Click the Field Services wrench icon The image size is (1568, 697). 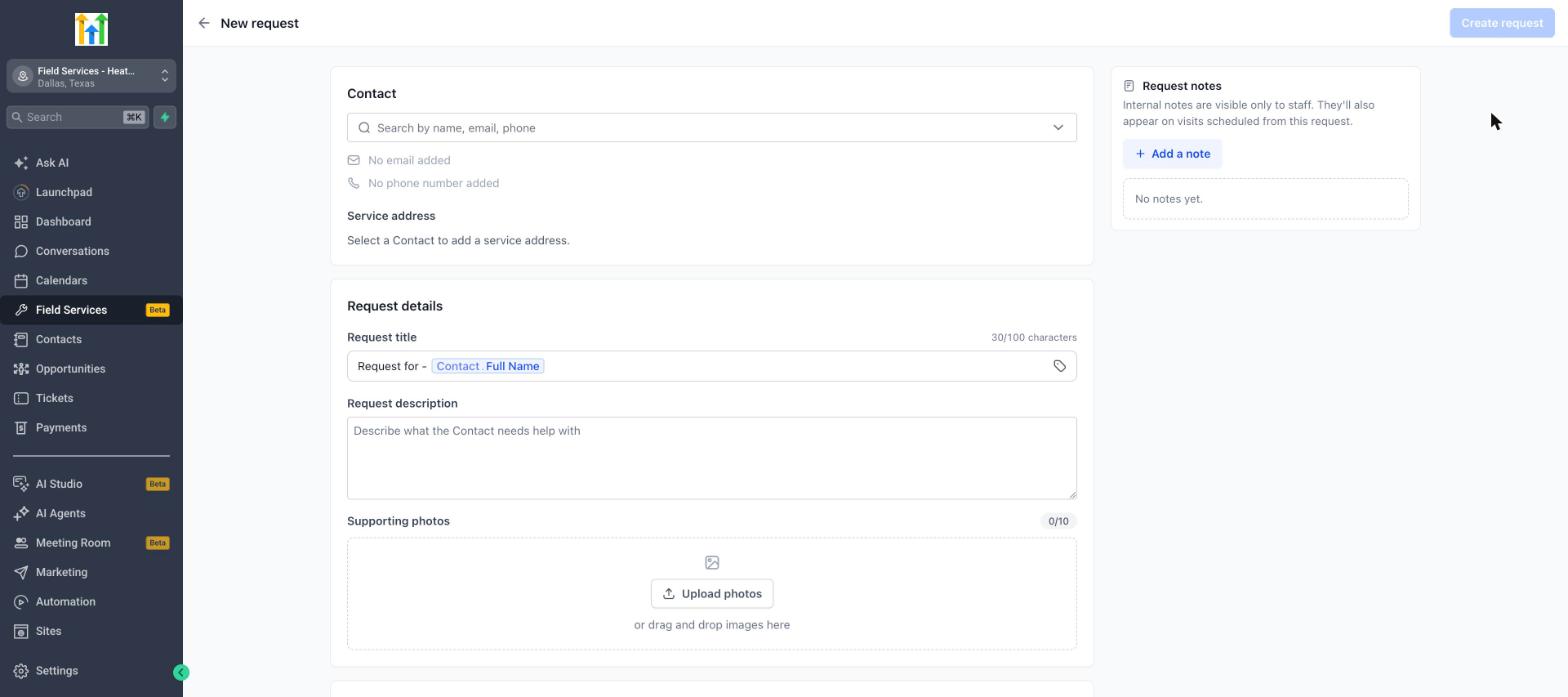click(x=21, y=310)
